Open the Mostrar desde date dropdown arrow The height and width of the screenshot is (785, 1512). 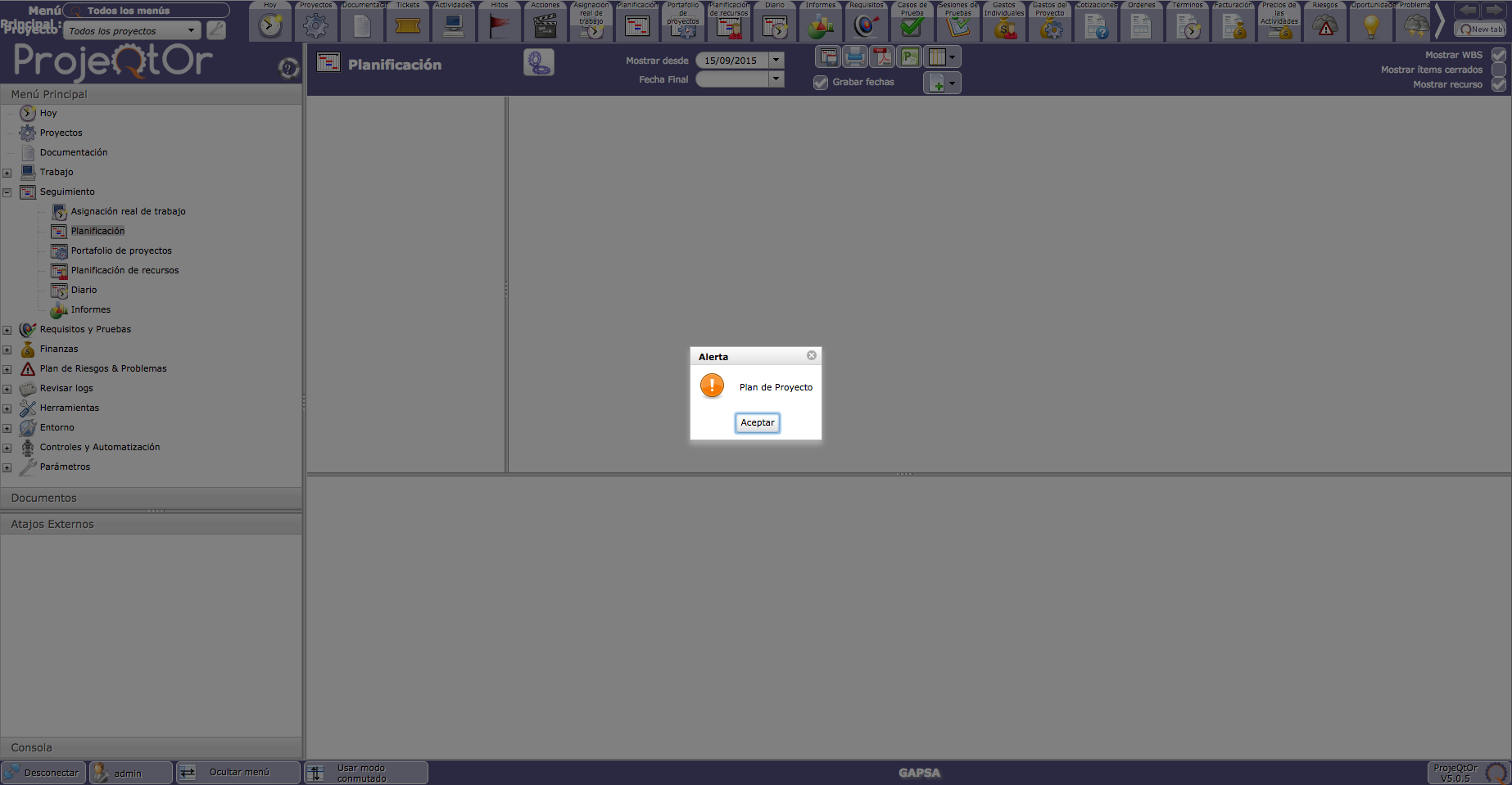click(776, 60)
